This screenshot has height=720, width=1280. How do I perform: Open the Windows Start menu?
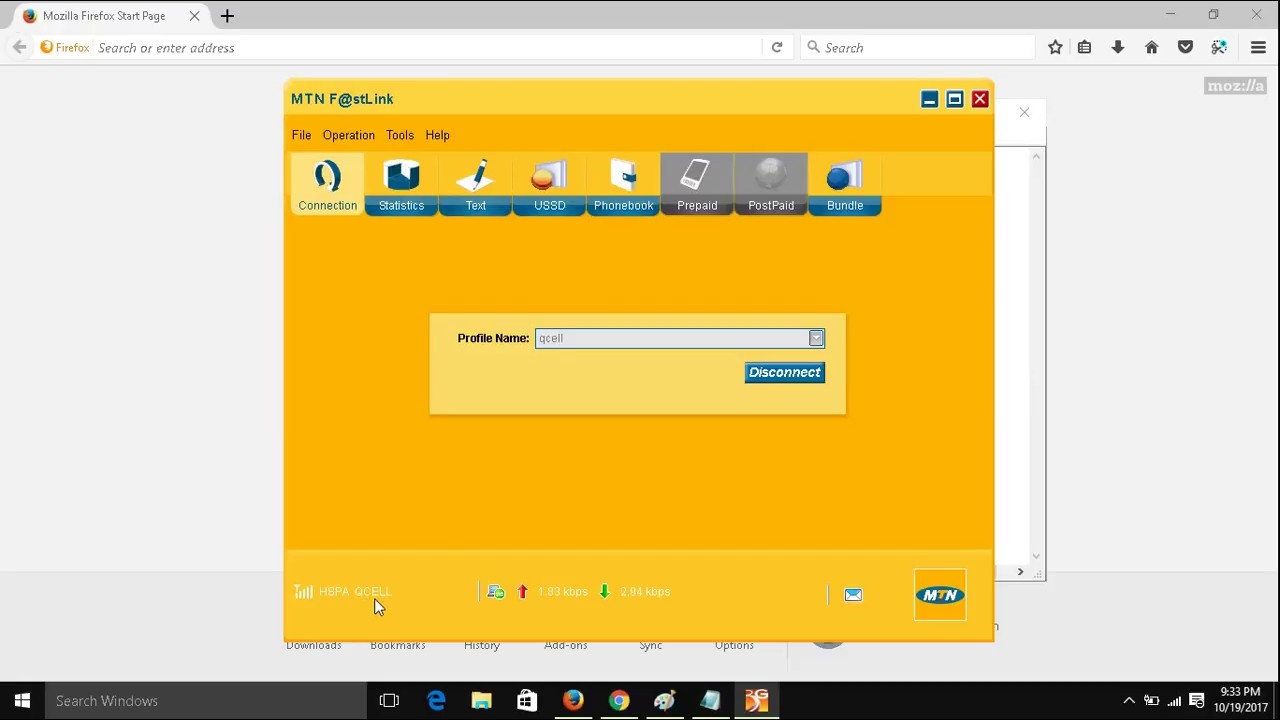point(22,701)
